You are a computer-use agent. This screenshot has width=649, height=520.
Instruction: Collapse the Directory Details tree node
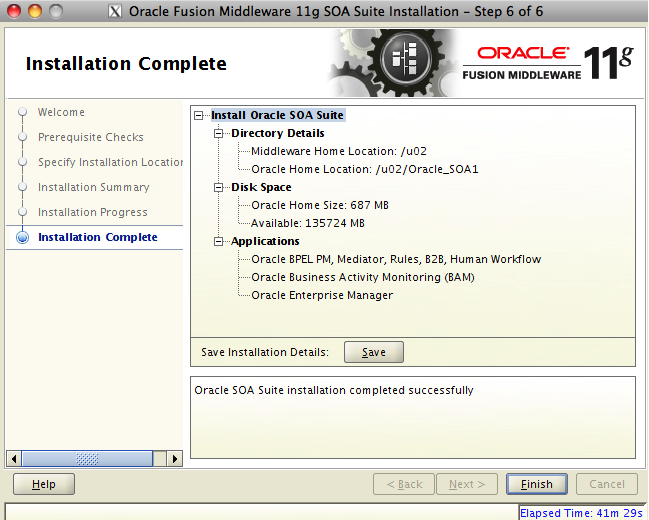point(220,133)
